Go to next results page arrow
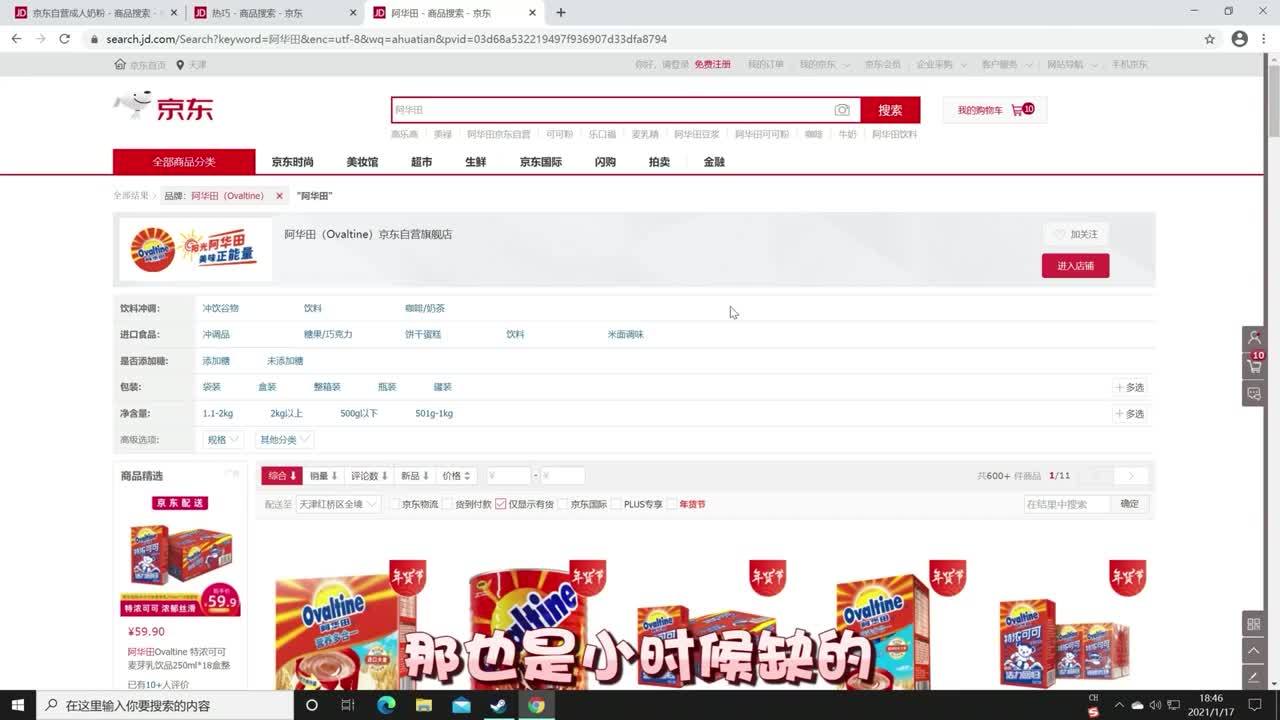This screenshot has height=720, width=1280. tap(1131, 476)
